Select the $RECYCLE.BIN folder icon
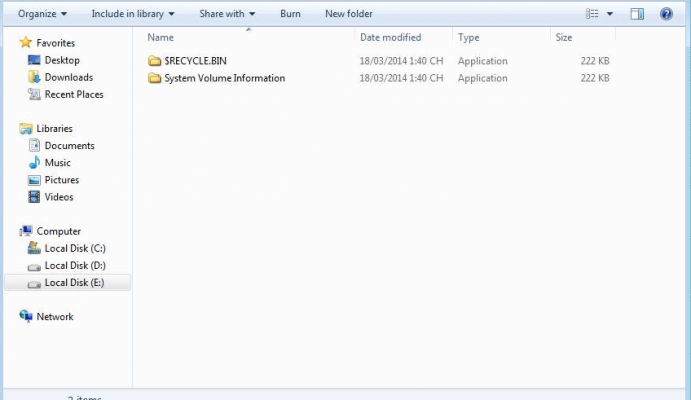 point(154,61)
